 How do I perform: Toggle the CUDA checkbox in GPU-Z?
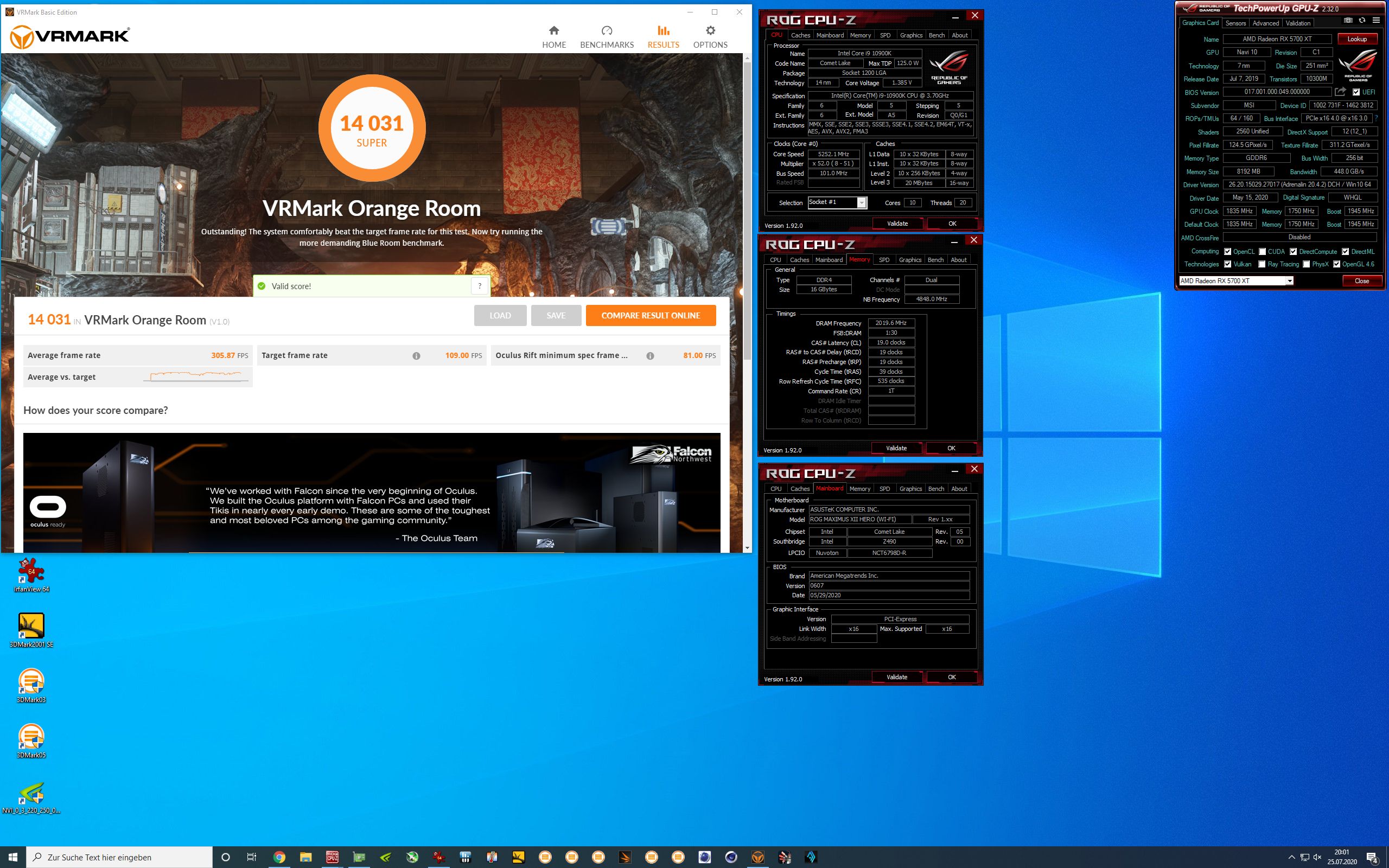tap(1262, 251)
